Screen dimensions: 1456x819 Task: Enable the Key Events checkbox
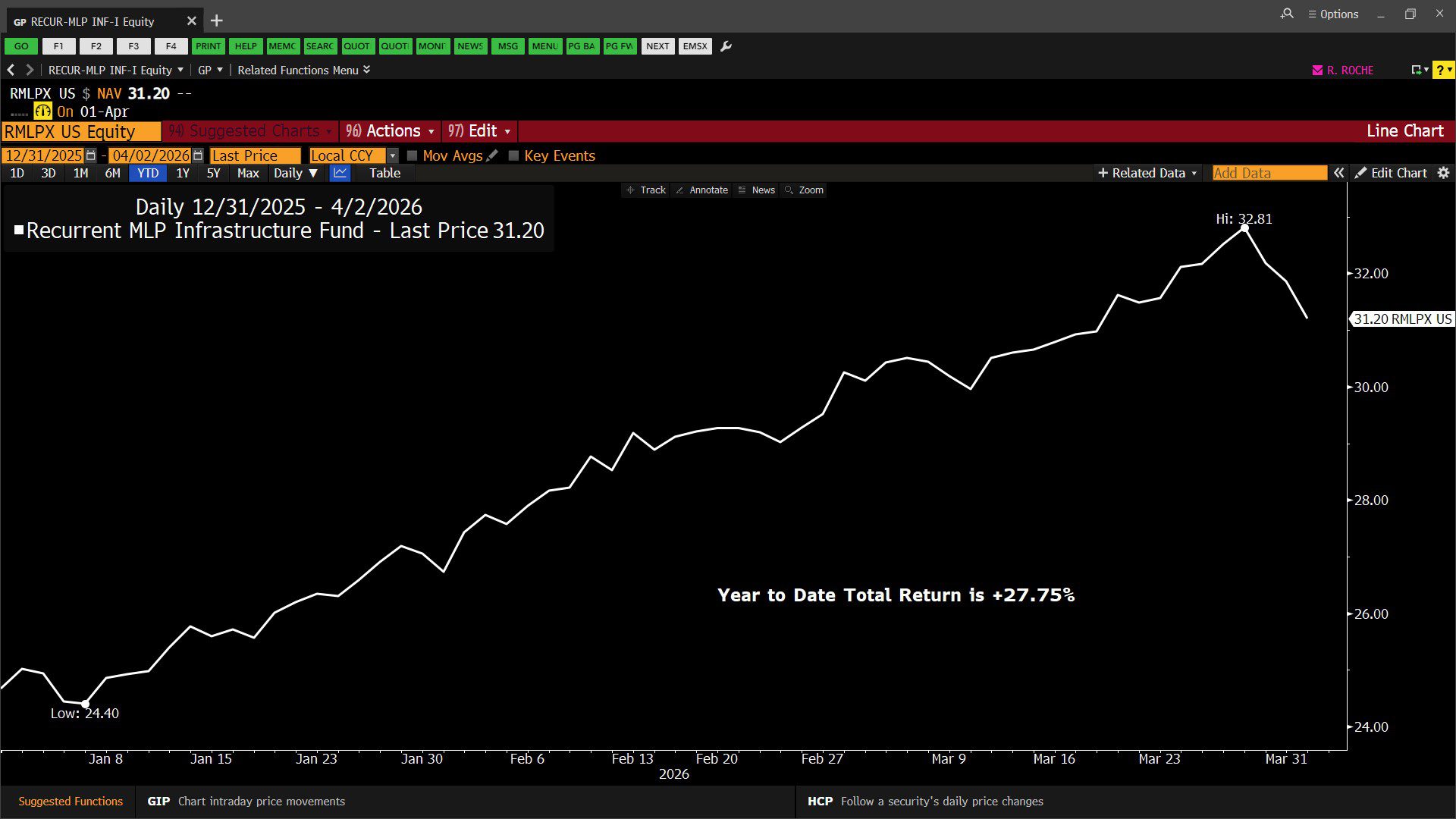[x=513, y=155]
